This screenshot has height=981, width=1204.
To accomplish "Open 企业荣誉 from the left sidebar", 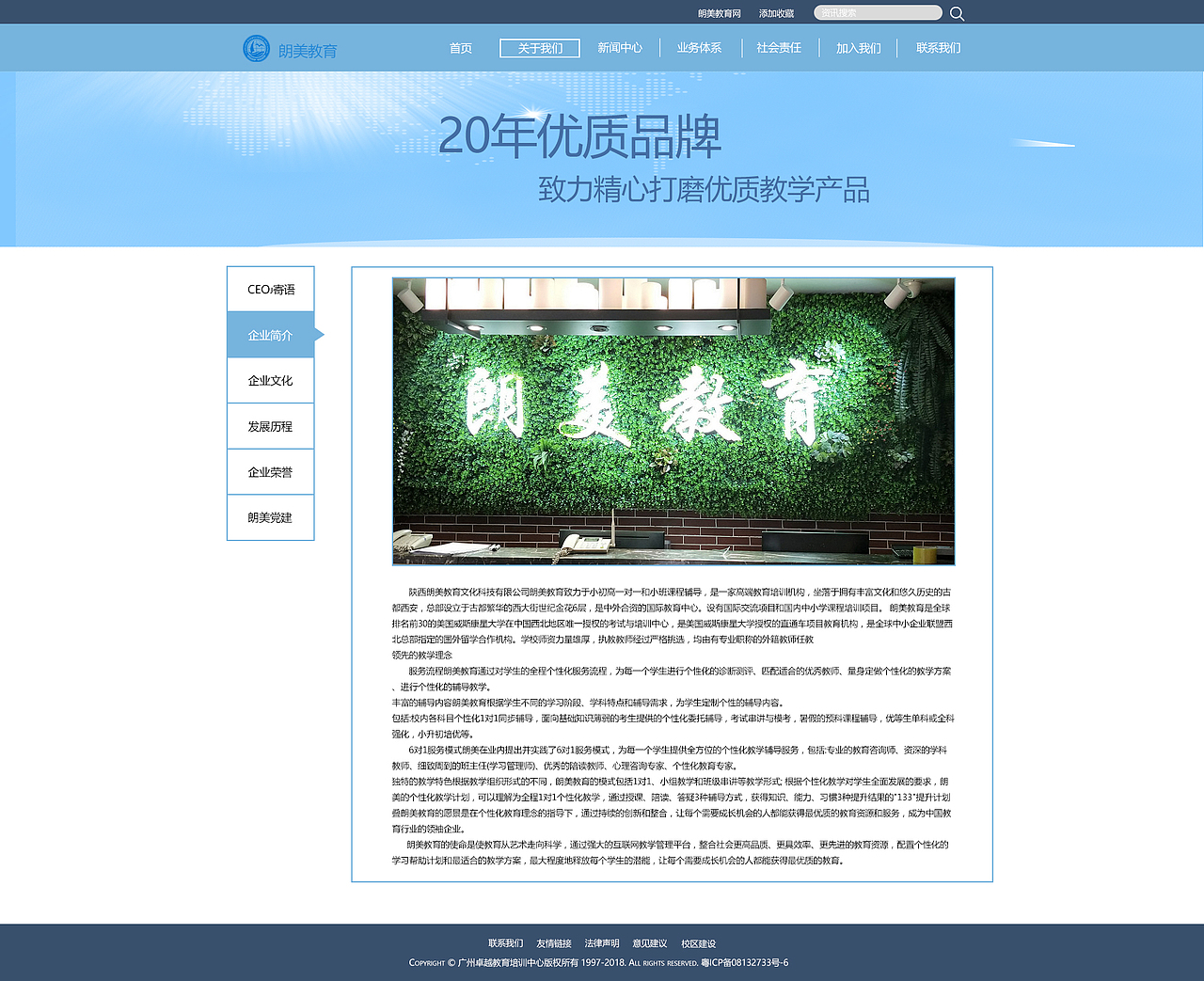I will (270, 471).
